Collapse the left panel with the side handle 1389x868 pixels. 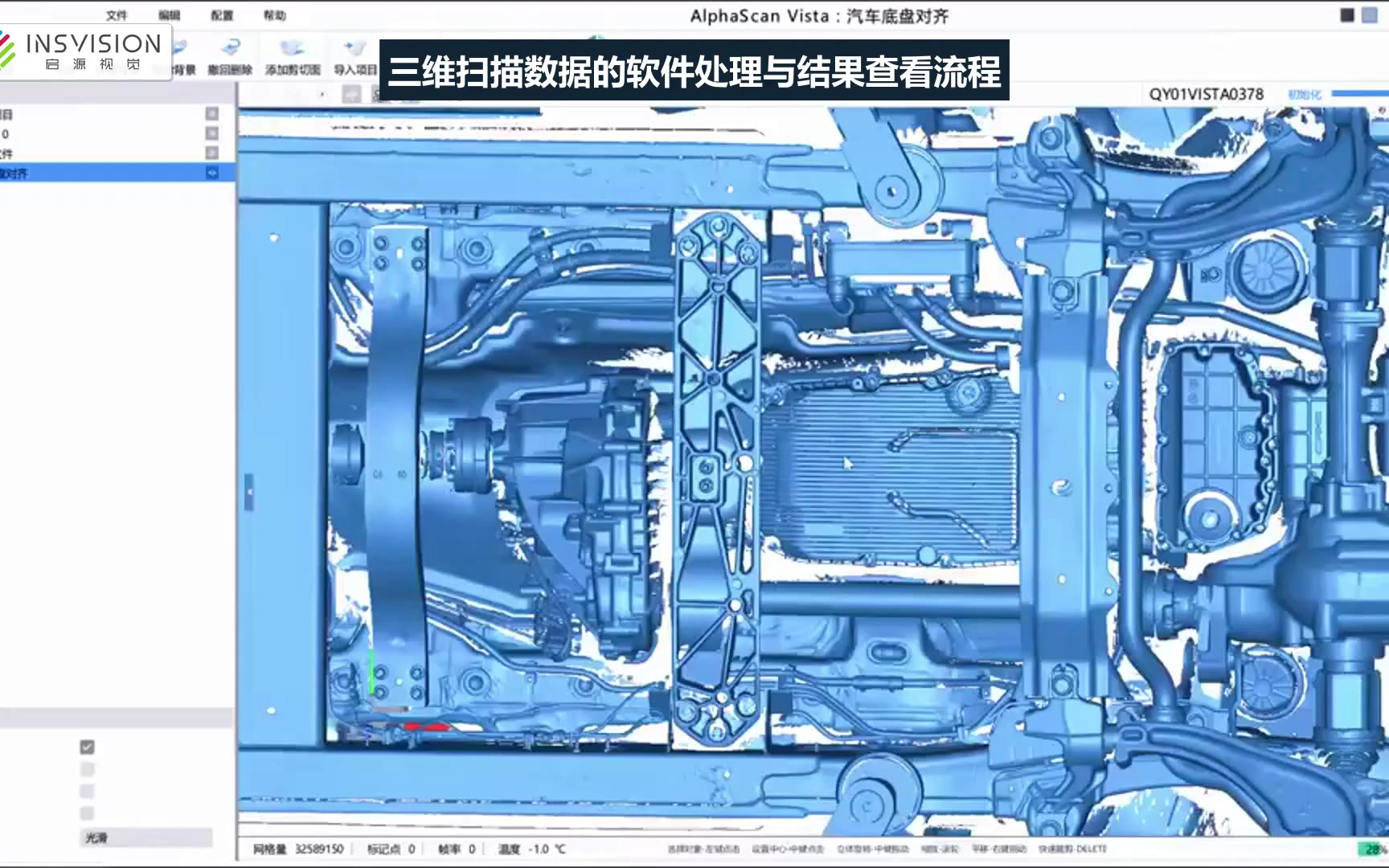[x=248, y=491]
